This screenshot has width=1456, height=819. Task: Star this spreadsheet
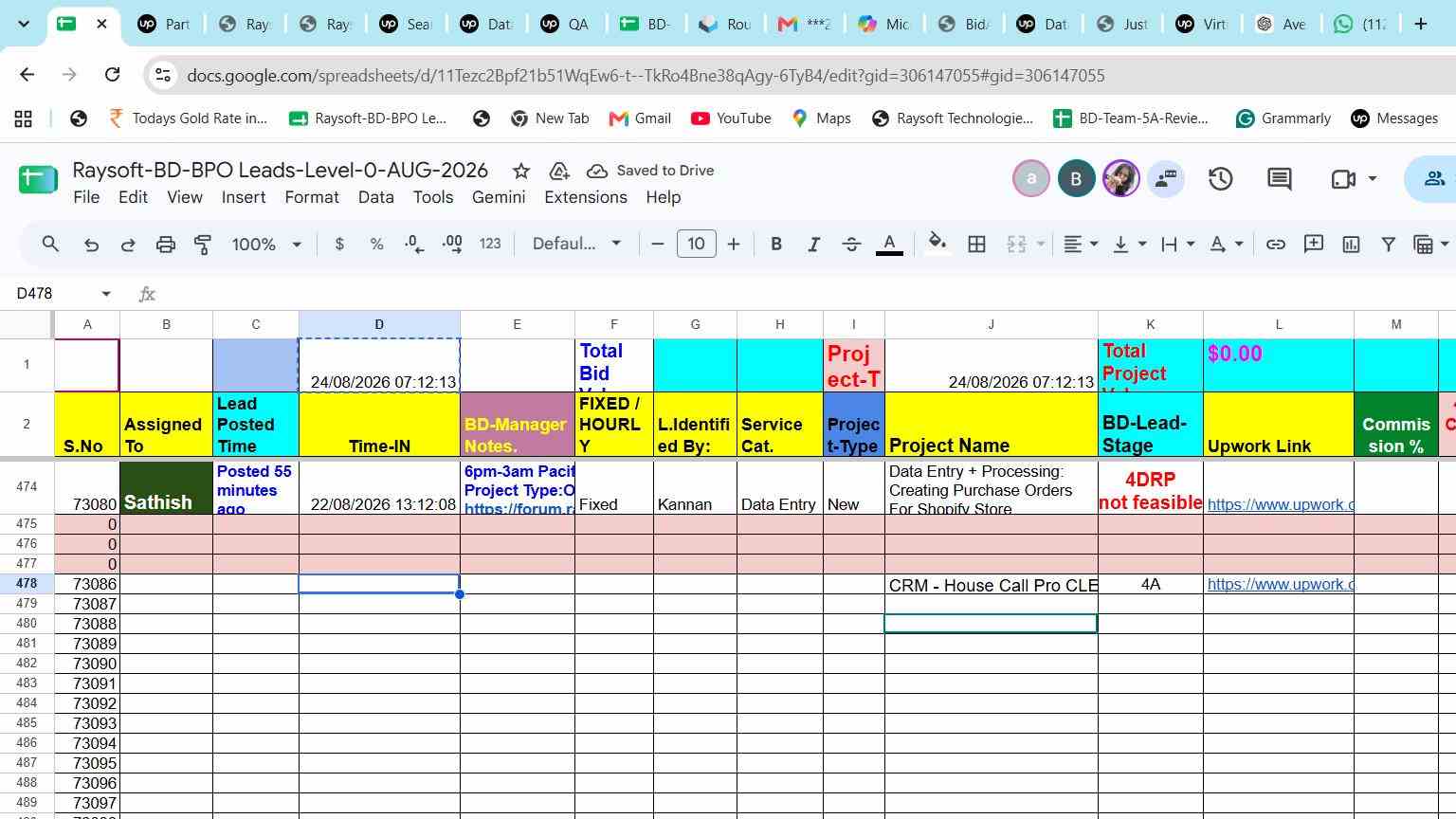(520, 171)
